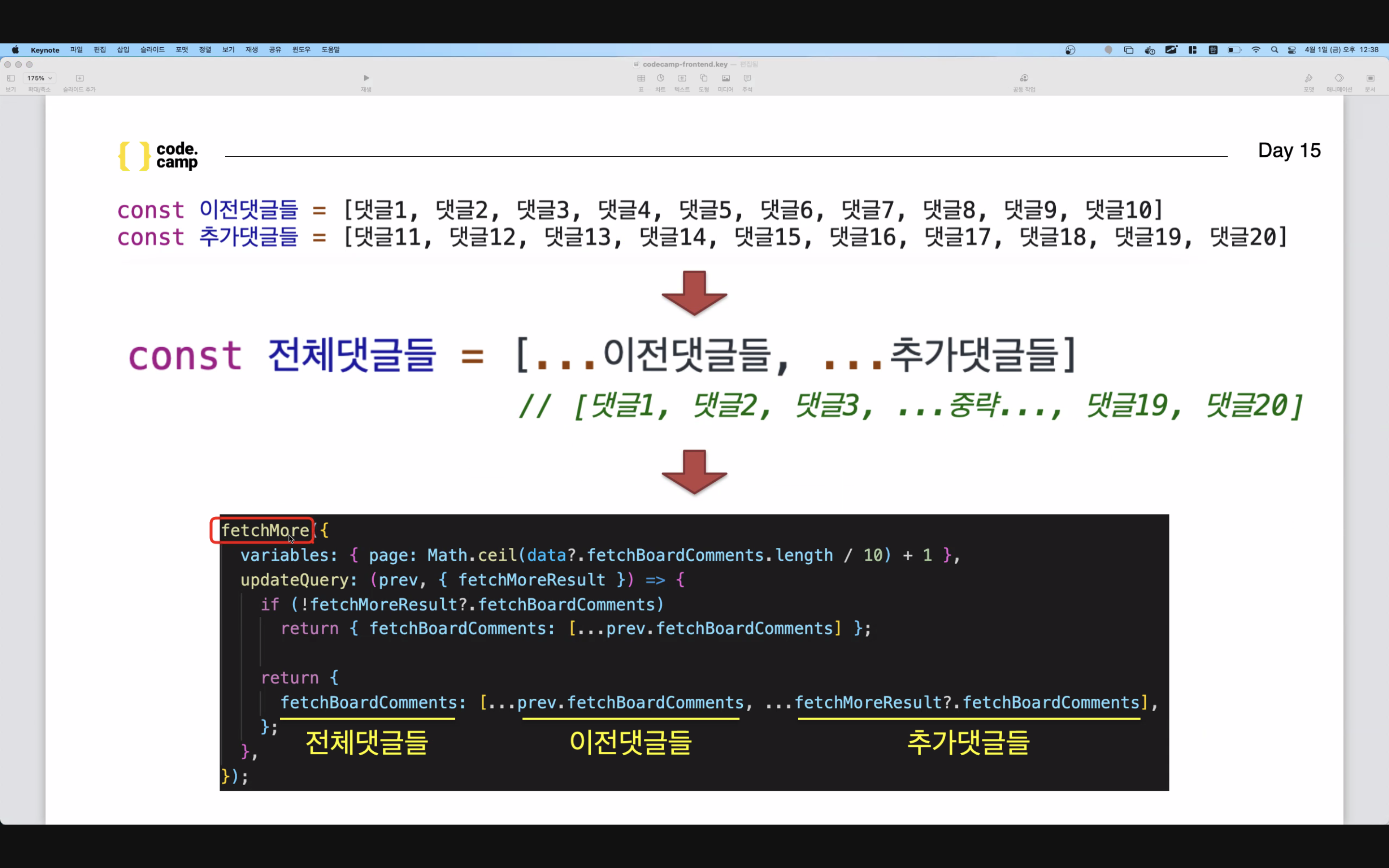Open the 삽입 menu in menu bar

tap(123, 50)
